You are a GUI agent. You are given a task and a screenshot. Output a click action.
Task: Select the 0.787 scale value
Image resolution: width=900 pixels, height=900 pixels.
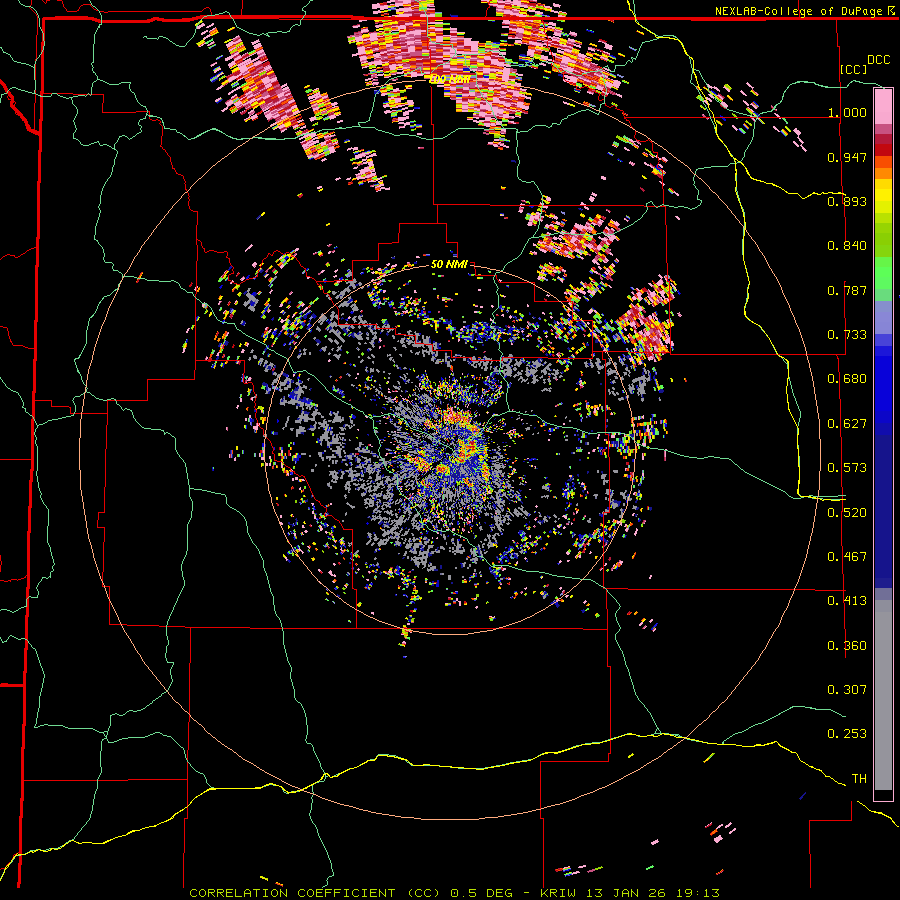847,290
